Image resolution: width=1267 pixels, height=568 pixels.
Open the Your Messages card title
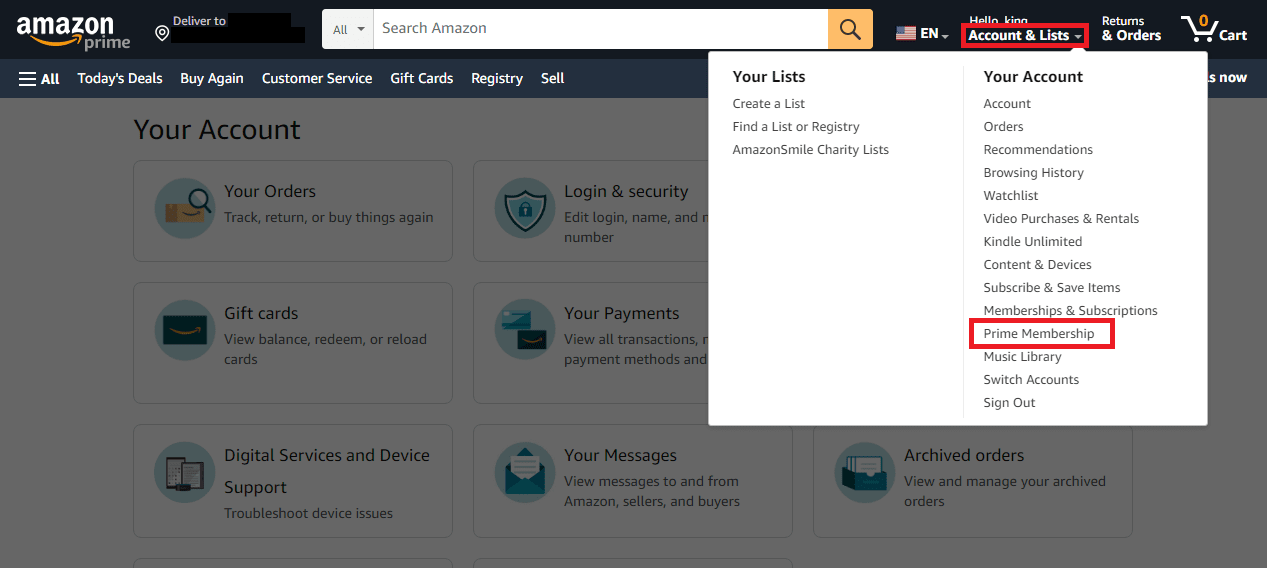pyautogui.click(x=620, y=455)
